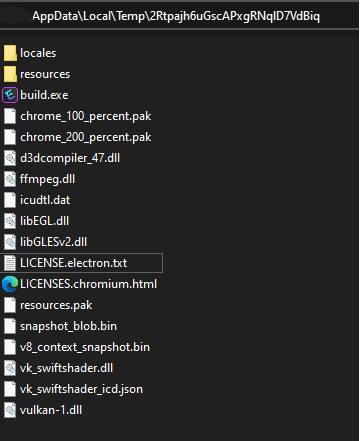Select libGLESv2.dll in the list
Image resolution: width=361 pixels, height=441 pixels.
(x=53, y=242)
